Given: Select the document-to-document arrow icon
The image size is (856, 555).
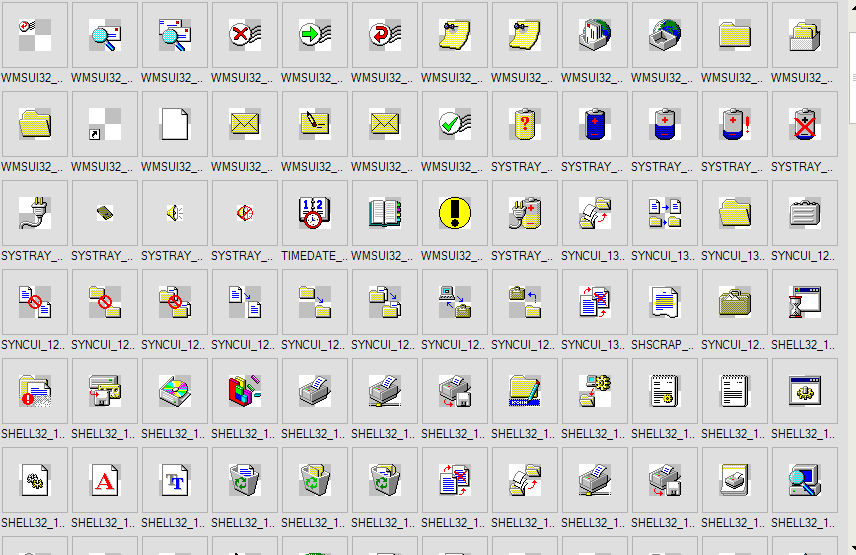Looking at the screenshot, I should (245, 302).
